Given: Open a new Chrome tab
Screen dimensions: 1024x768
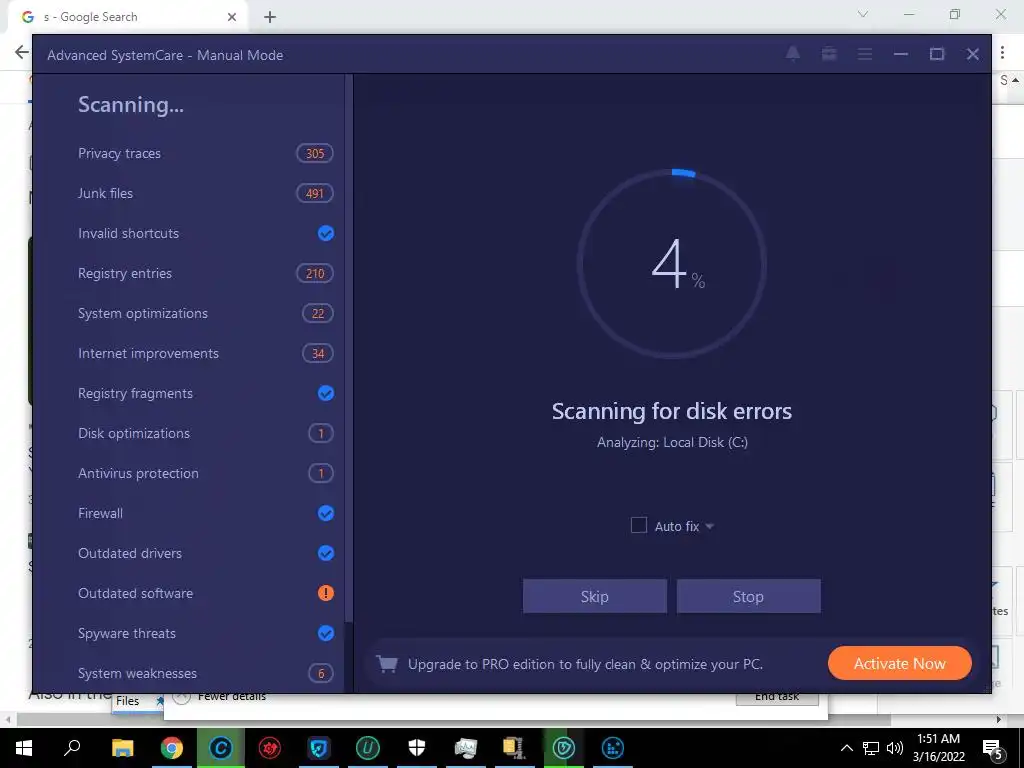Looking at the screenshot, I should click(270, 17).
